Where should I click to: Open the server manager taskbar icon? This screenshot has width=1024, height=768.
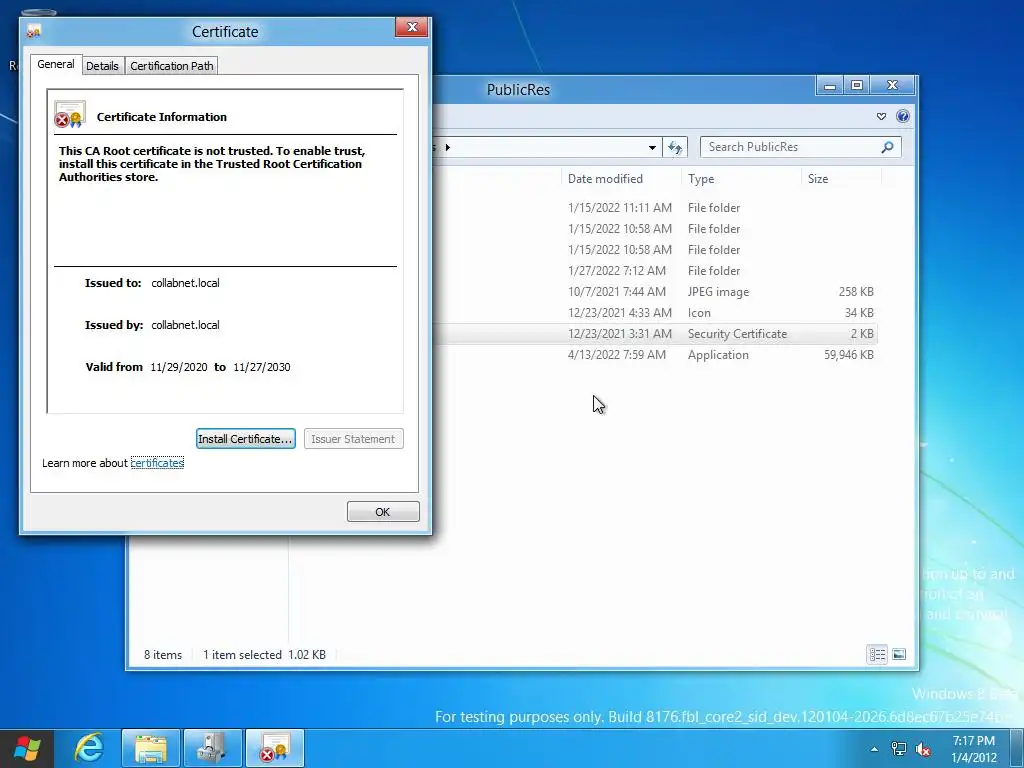click(x=212, y=748)
